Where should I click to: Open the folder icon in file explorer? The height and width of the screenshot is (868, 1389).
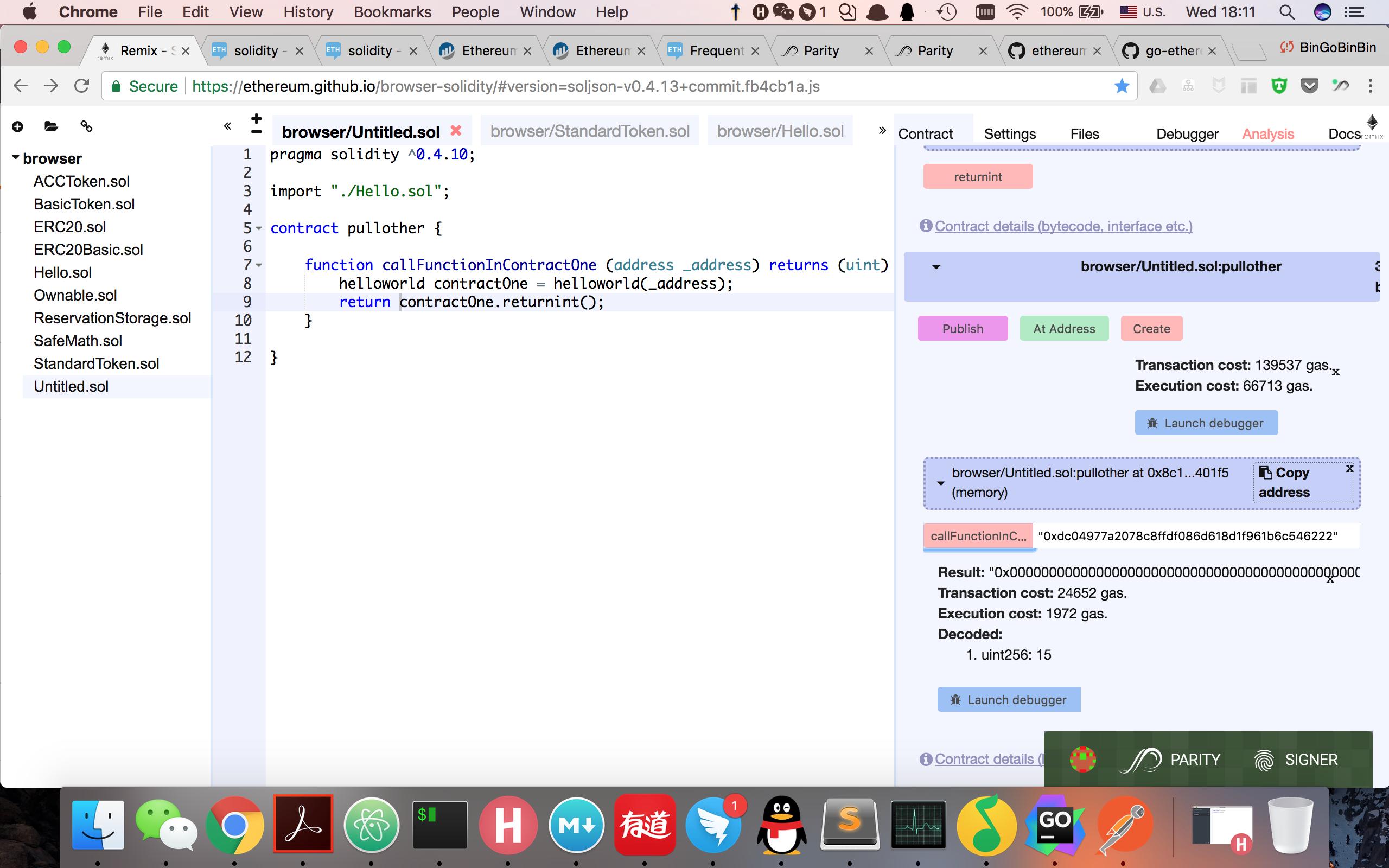tap(51, 126)
